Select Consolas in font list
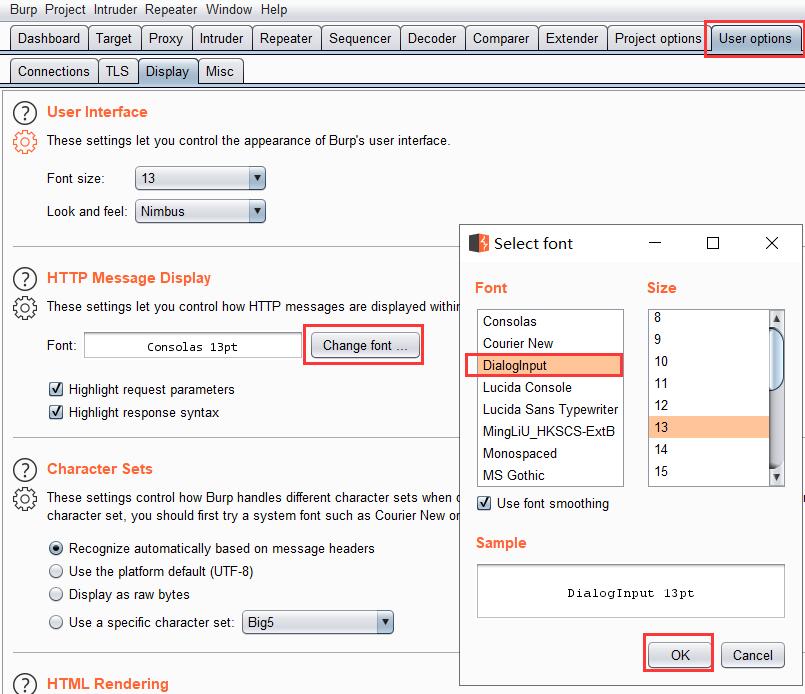 550,321
